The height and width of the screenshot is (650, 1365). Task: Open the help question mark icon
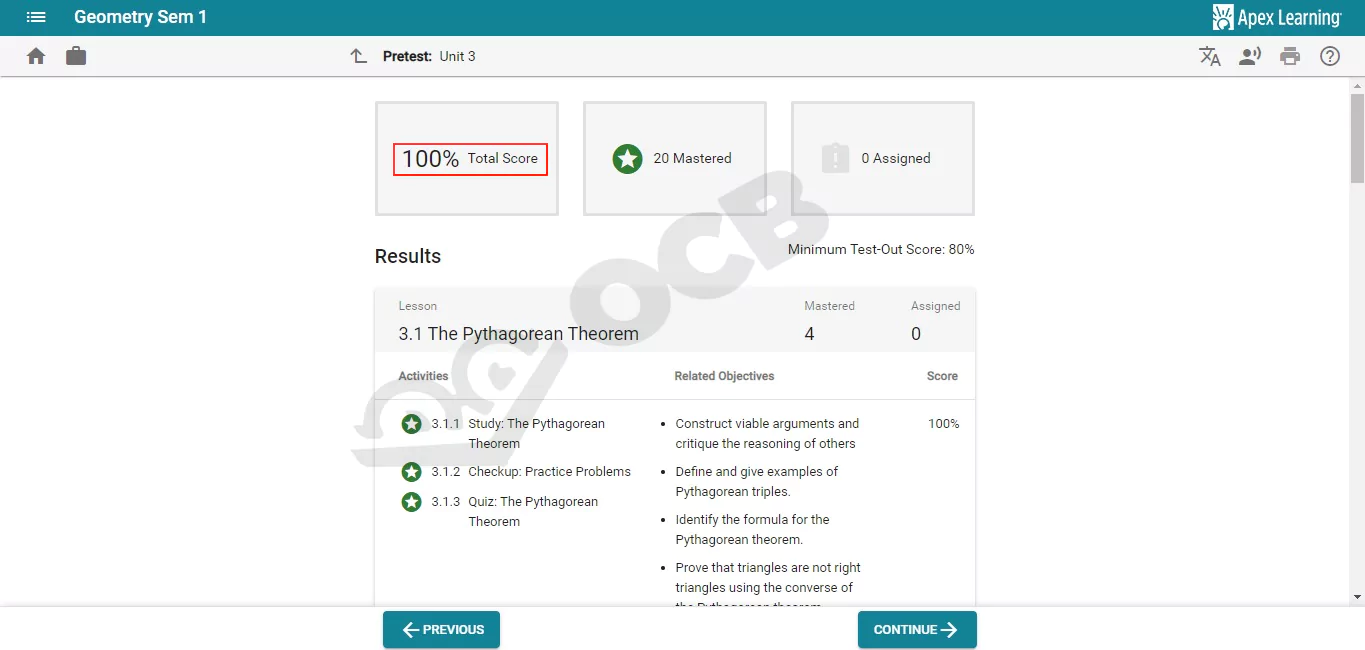(x=1330, y=56)
